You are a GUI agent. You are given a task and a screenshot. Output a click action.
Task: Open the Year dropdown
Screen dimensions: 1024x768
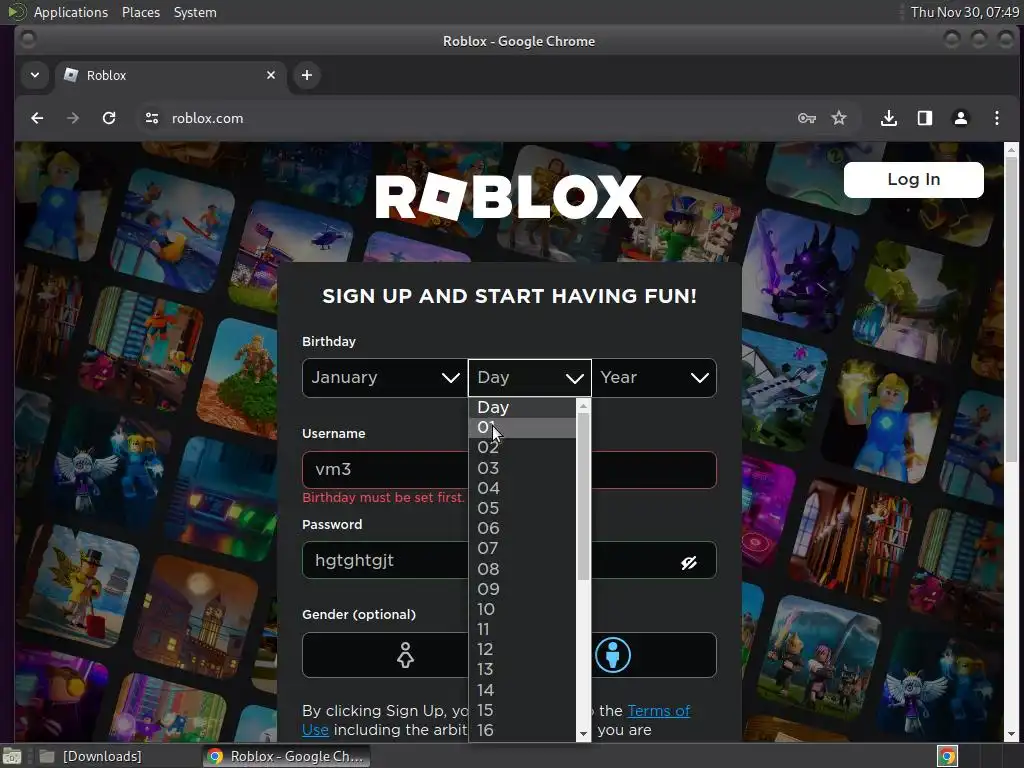click(654, 377)
